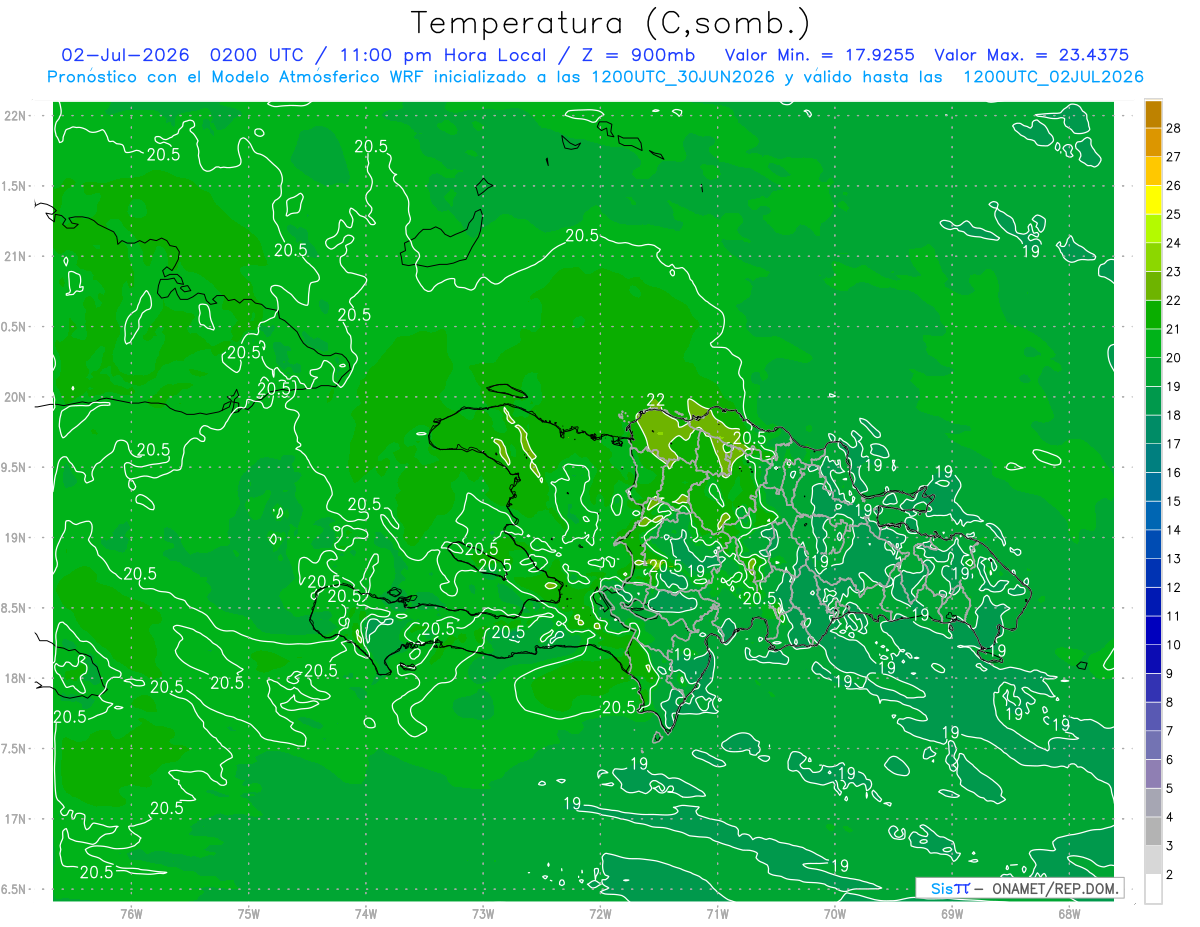Screen dimensions: 1200x927
Task: Click the '0200 UTC' time label
Action: pyautogui.click(x=259, y=55)
